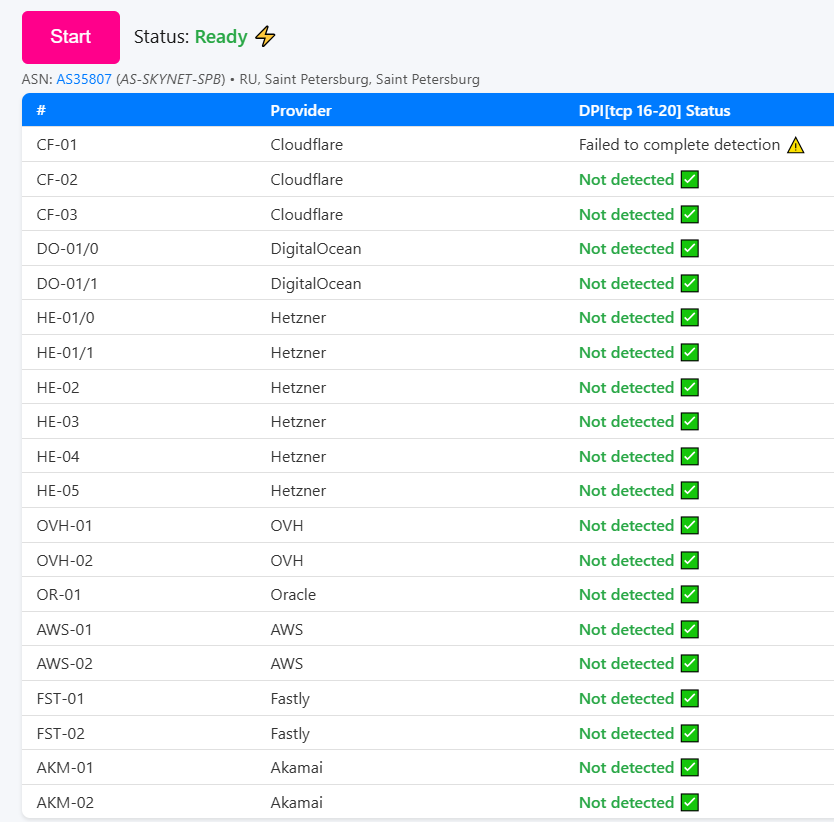Click 'RU, Saint Petersburg, Saint Petersburg' location text
The width and height of the screenshot is (834, 822).
360,79
